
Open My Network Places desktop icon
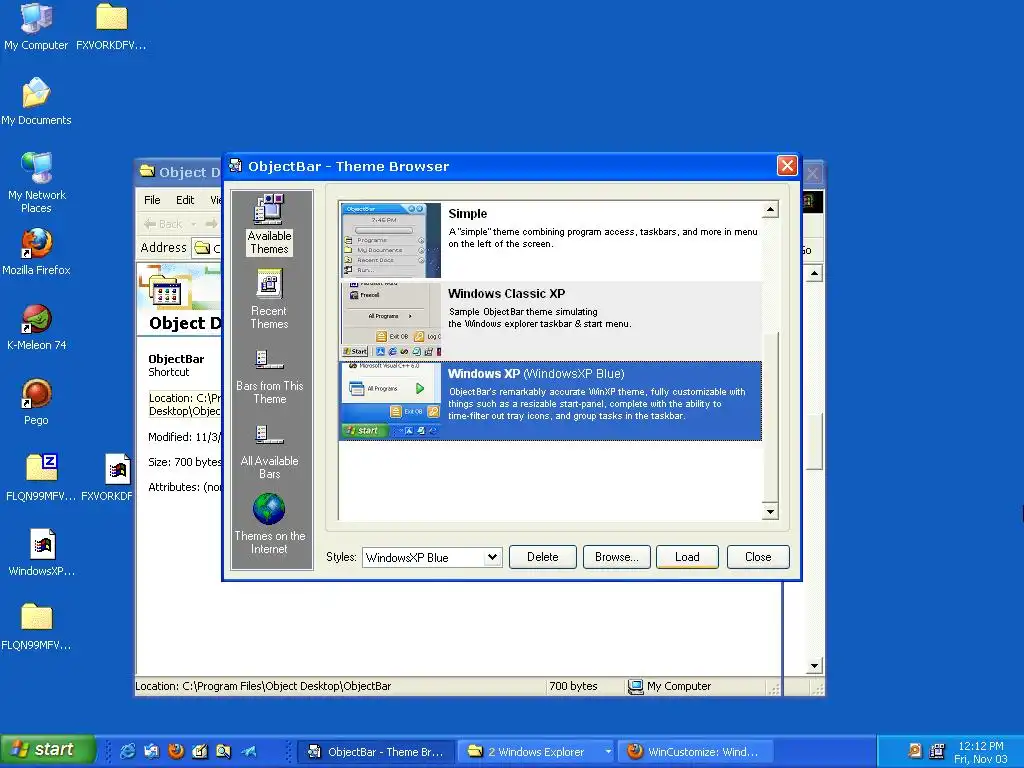coord(36,182)
